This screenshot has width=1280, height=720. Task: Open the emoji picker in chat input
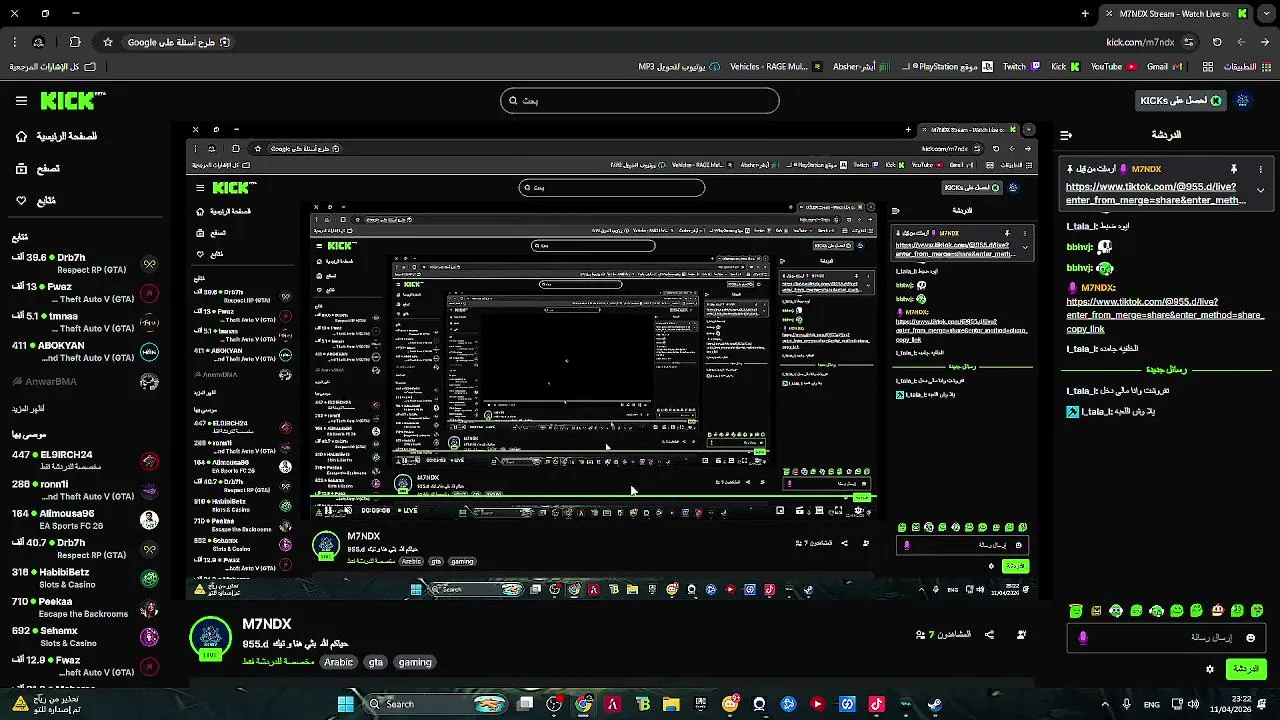pos(1250,638)
